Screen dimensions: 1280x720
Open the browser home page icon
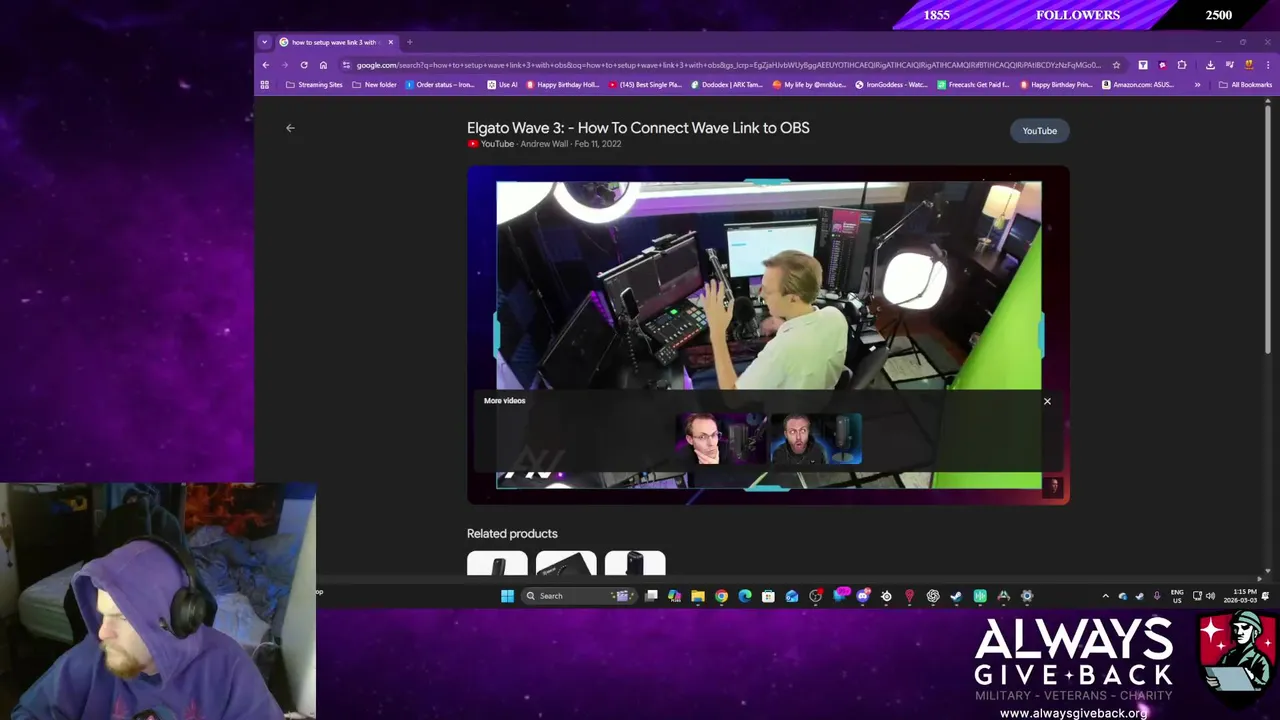[x=323, y=65]
